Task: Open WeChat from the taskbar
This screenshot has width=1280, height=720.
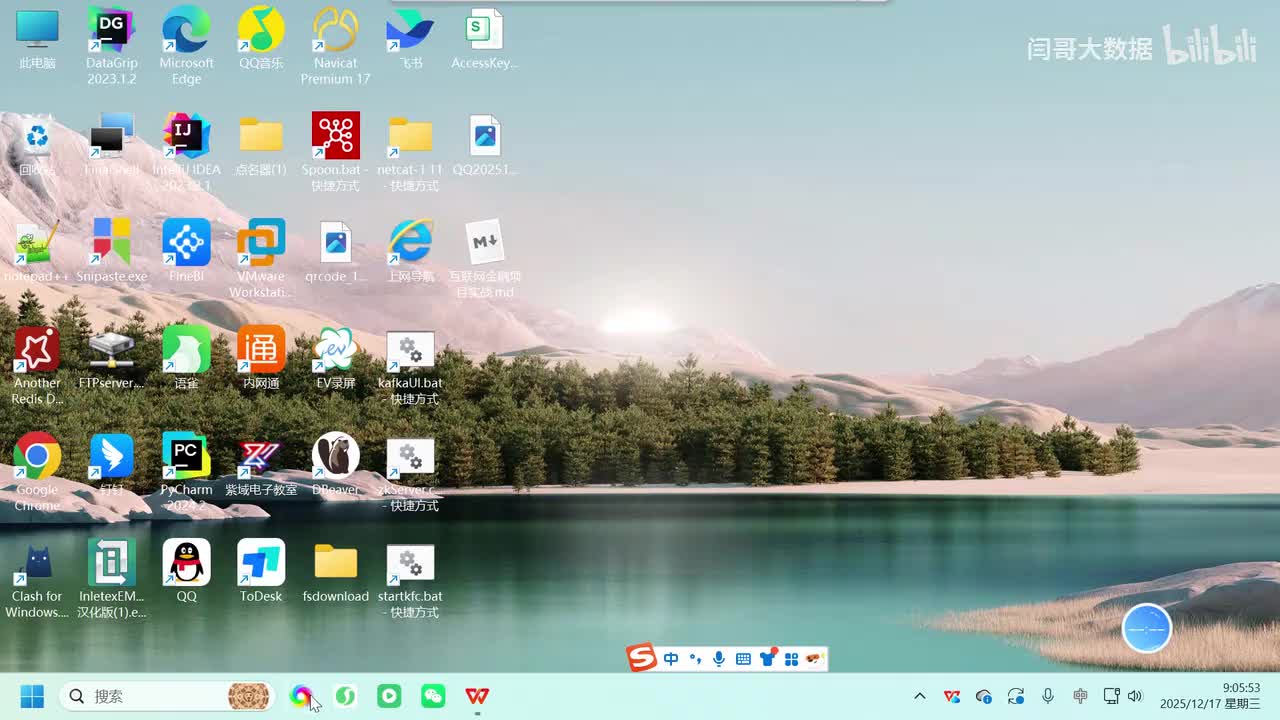Action: (433, 696)
